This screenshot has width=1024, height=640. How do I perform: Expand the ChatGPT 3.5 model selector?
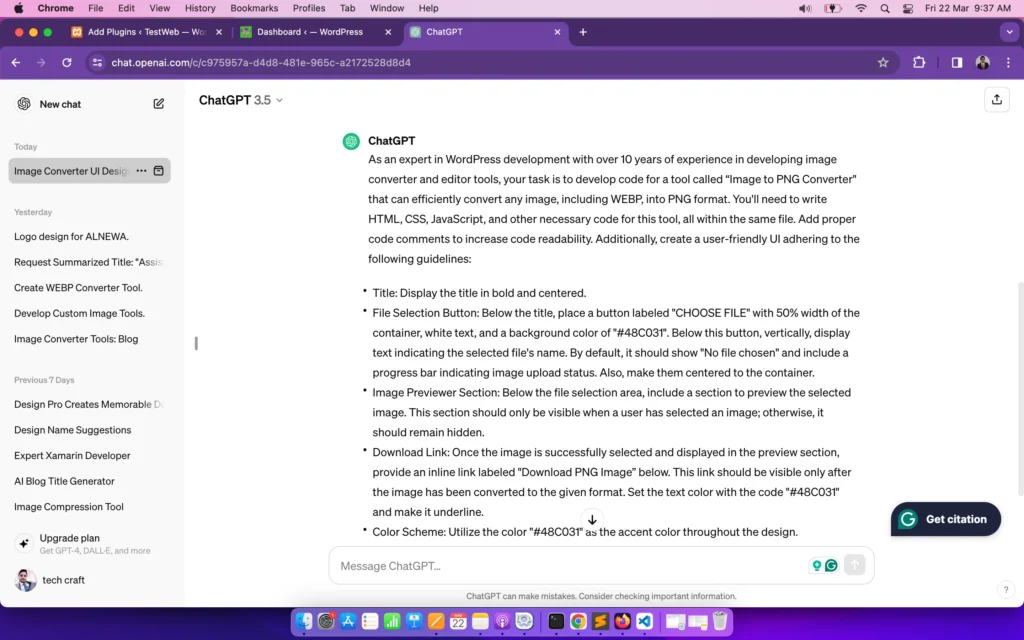point(241,100)
